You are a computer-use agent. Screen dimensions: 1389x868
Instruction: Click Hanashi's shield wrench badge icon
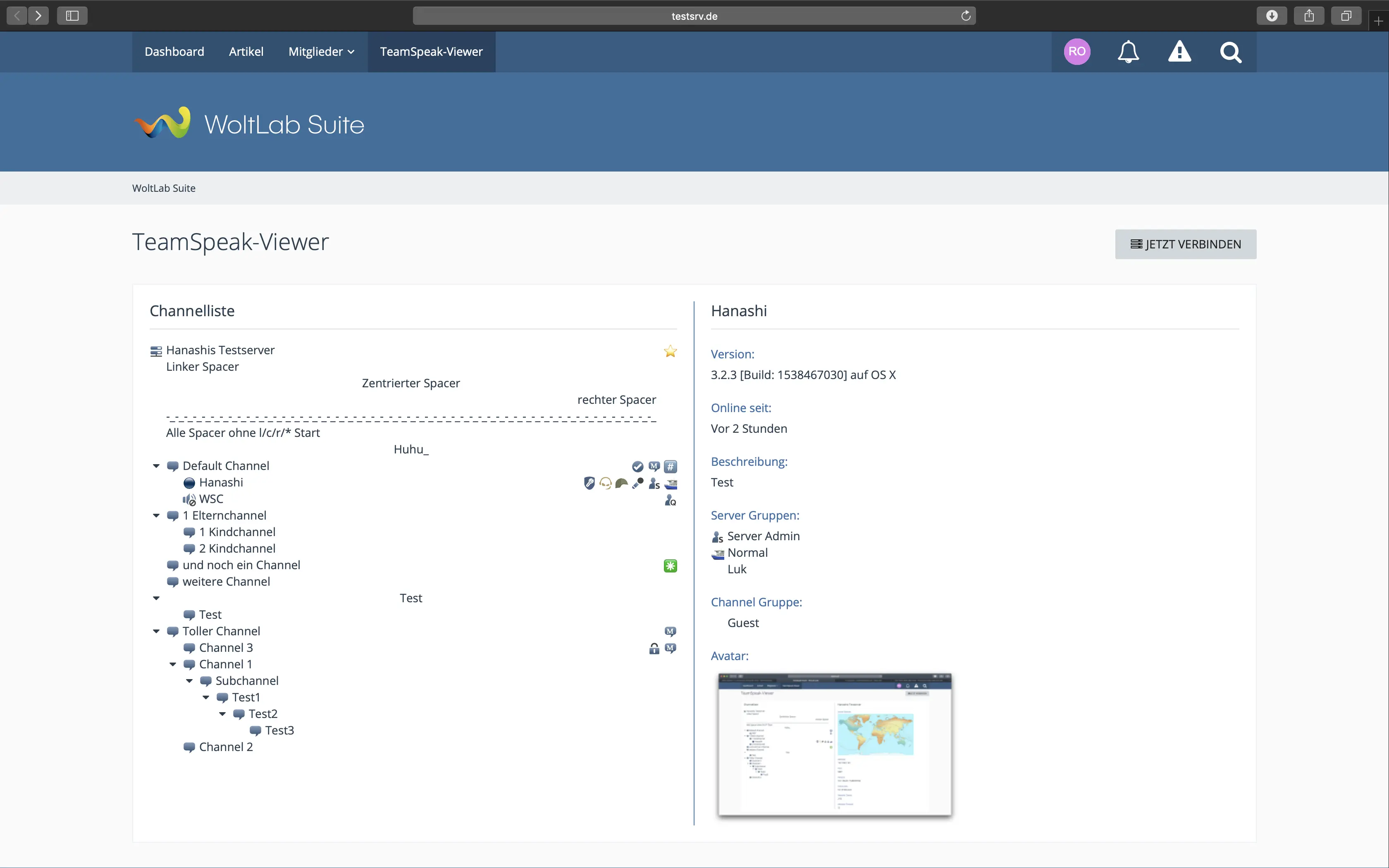click(589, 483)
